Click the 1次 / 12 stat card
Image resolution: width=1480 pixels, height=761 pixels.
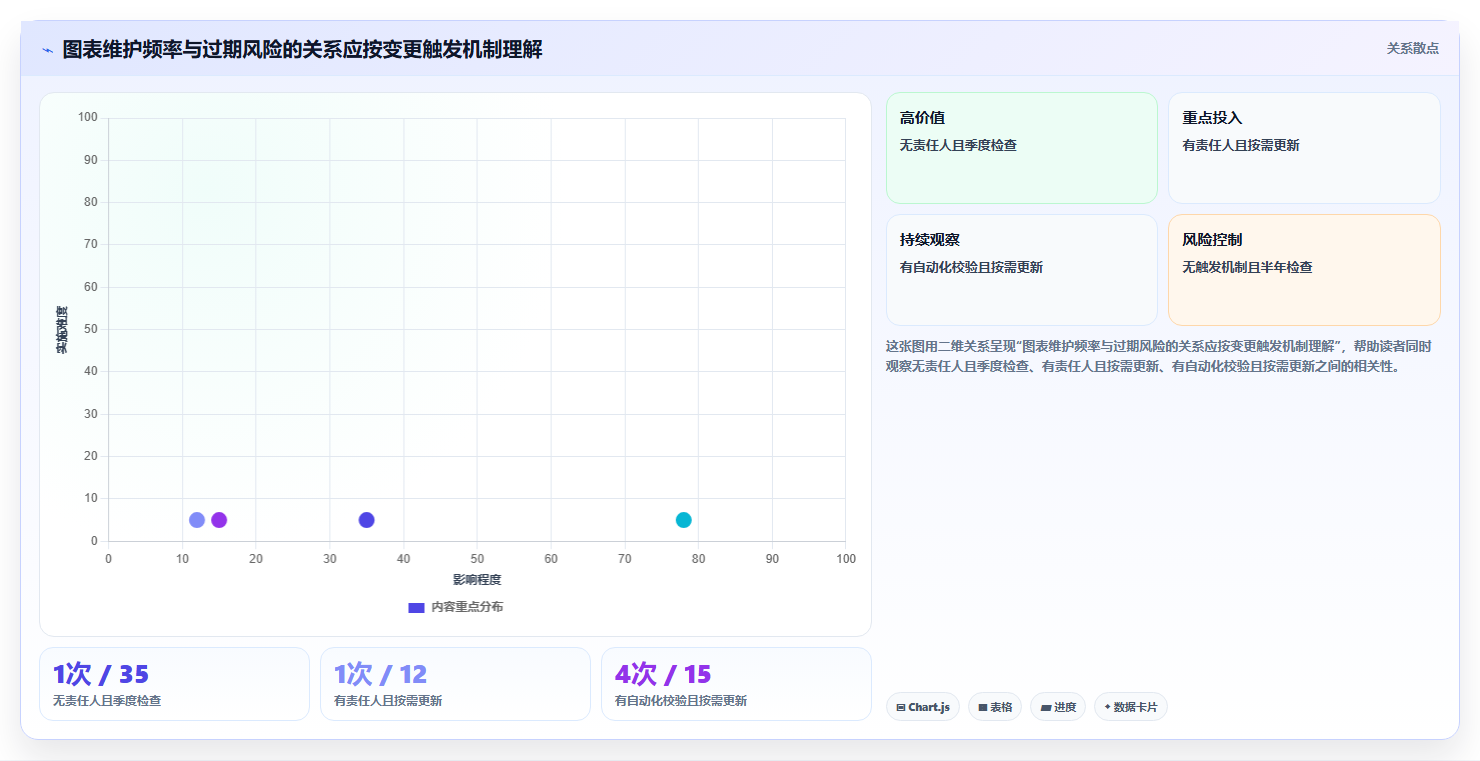click(455, 684)
